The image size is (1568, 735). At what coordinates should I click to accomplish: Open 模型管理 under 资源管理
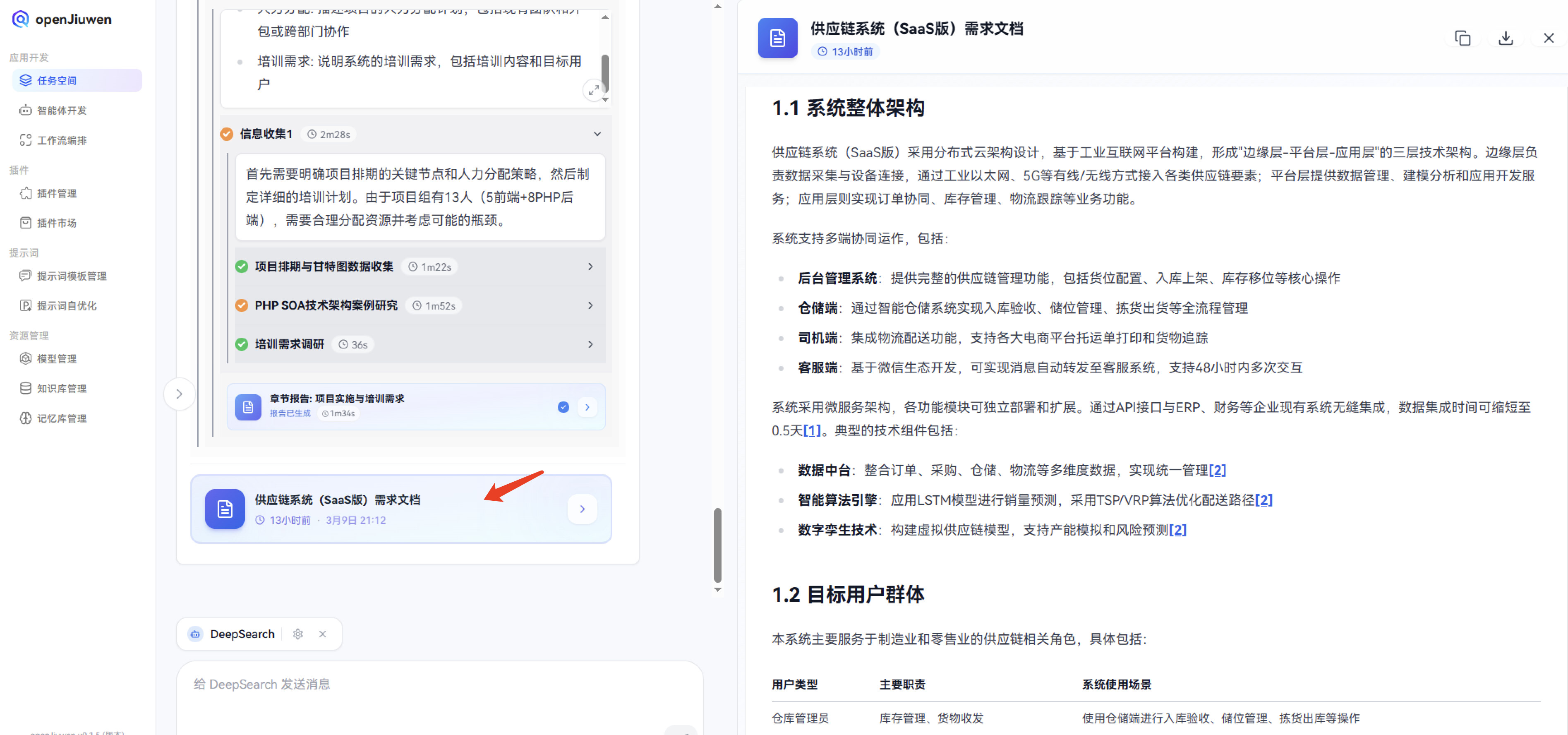[x=56, y=359]
